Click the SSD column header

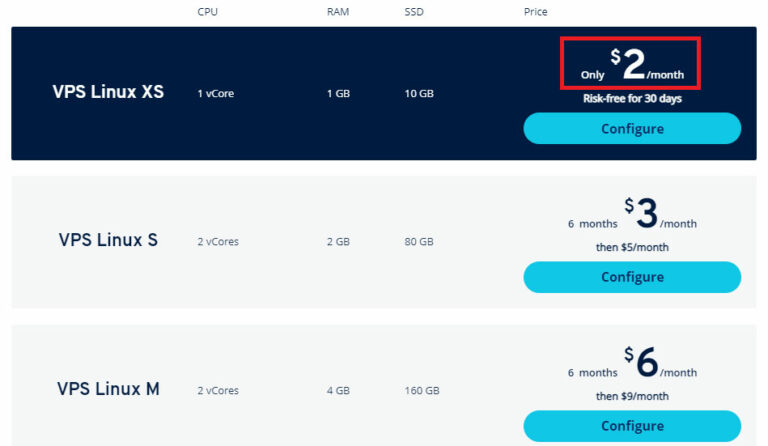414,12
